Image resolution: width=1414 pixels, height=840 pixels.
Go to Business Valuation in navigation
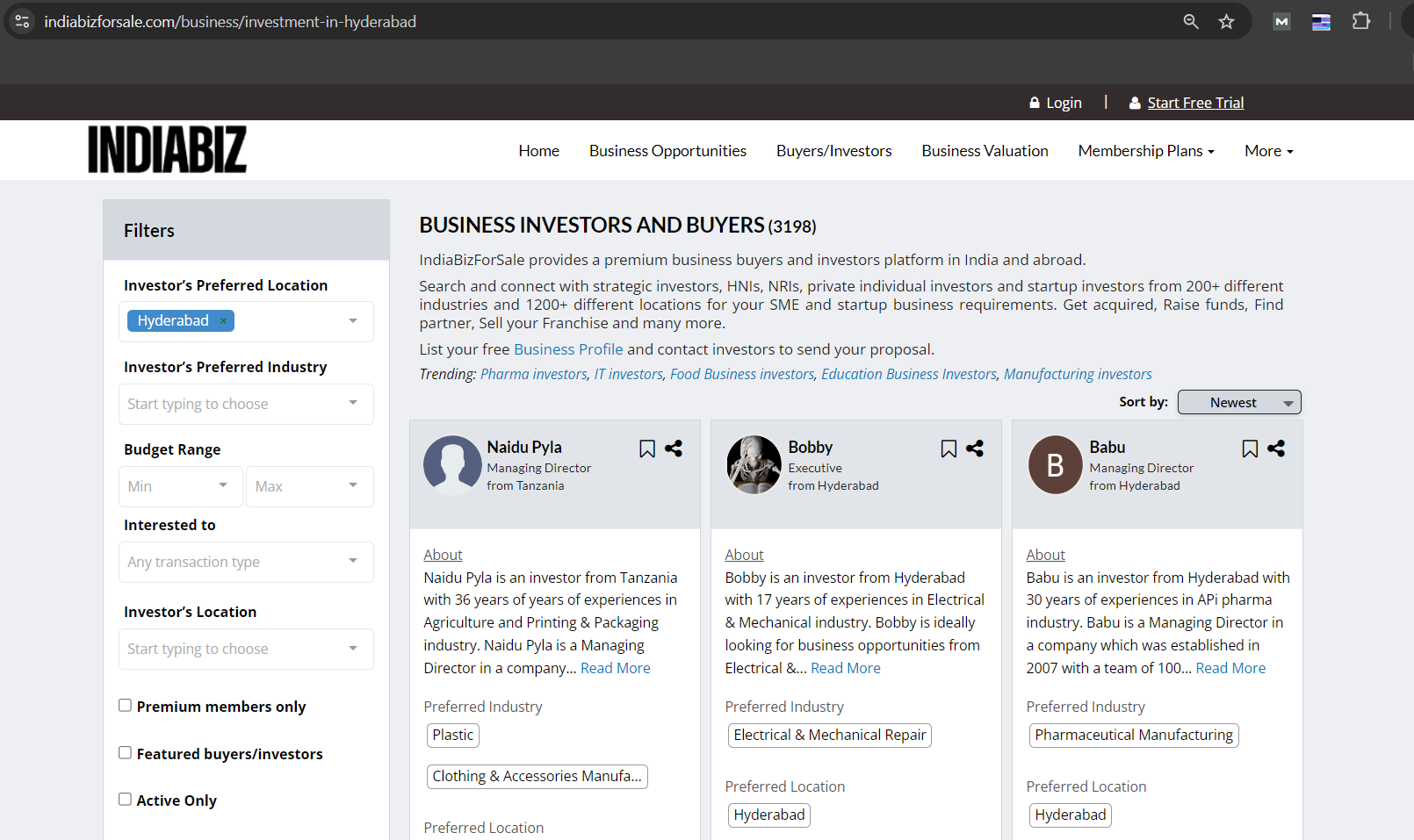pos(985,151)
